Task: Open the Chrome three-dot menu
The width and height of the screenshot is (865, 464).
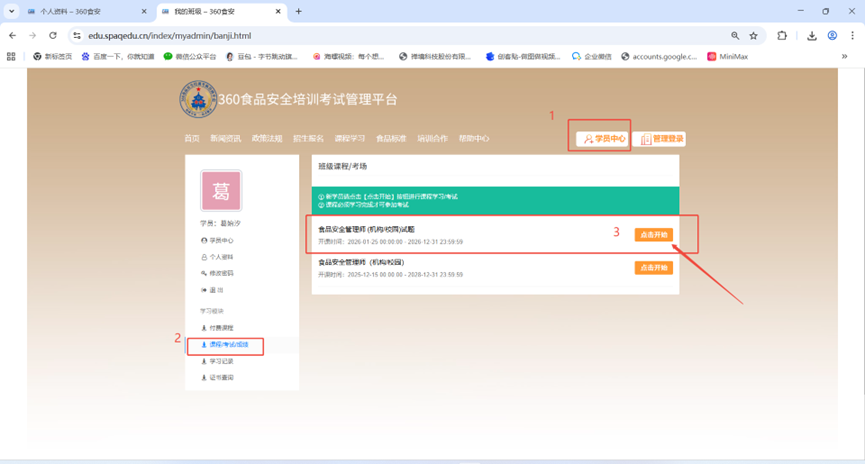Action: 853,35
